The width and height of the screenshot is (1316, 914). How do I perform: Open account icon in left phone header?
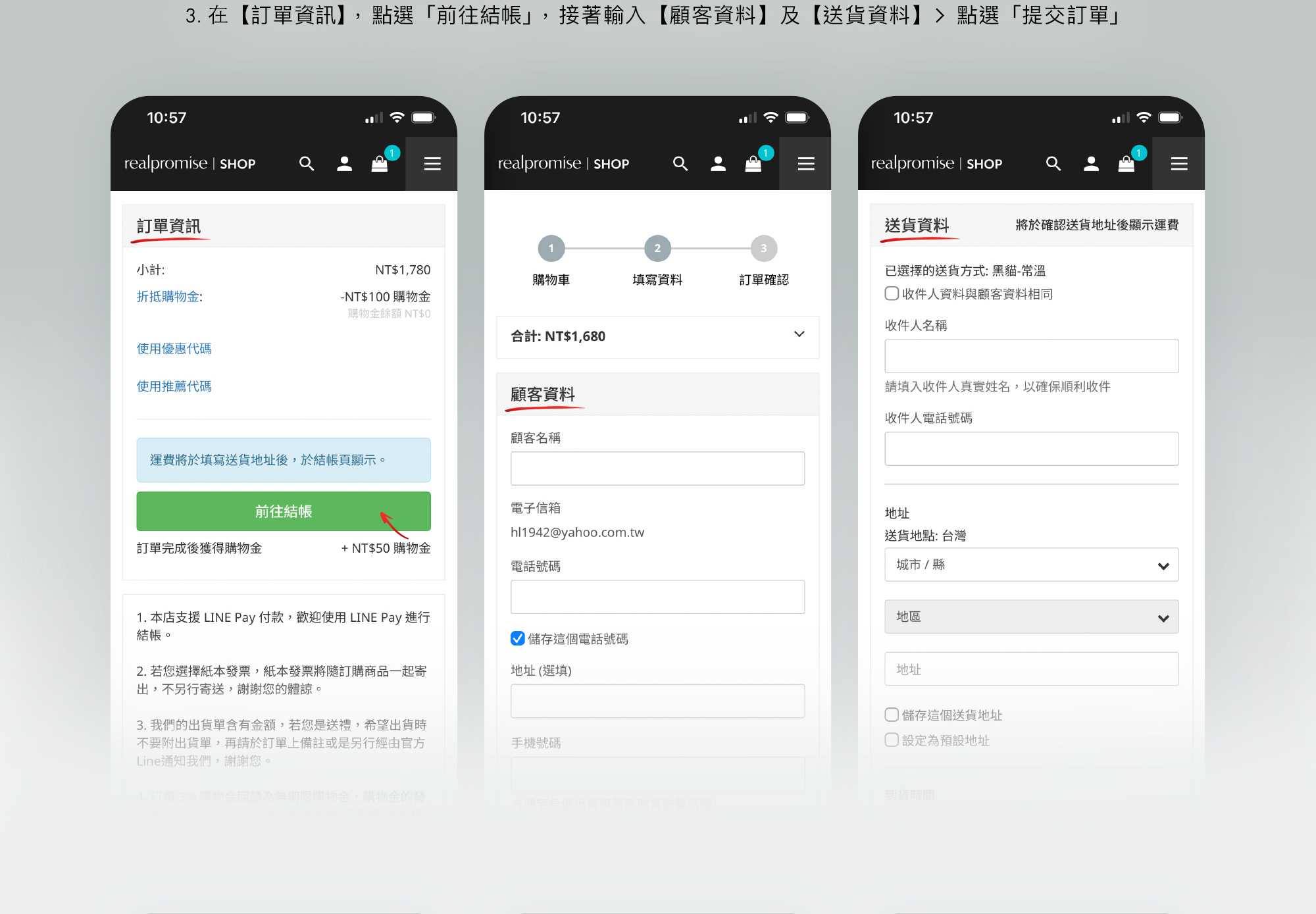pos(344,164)
